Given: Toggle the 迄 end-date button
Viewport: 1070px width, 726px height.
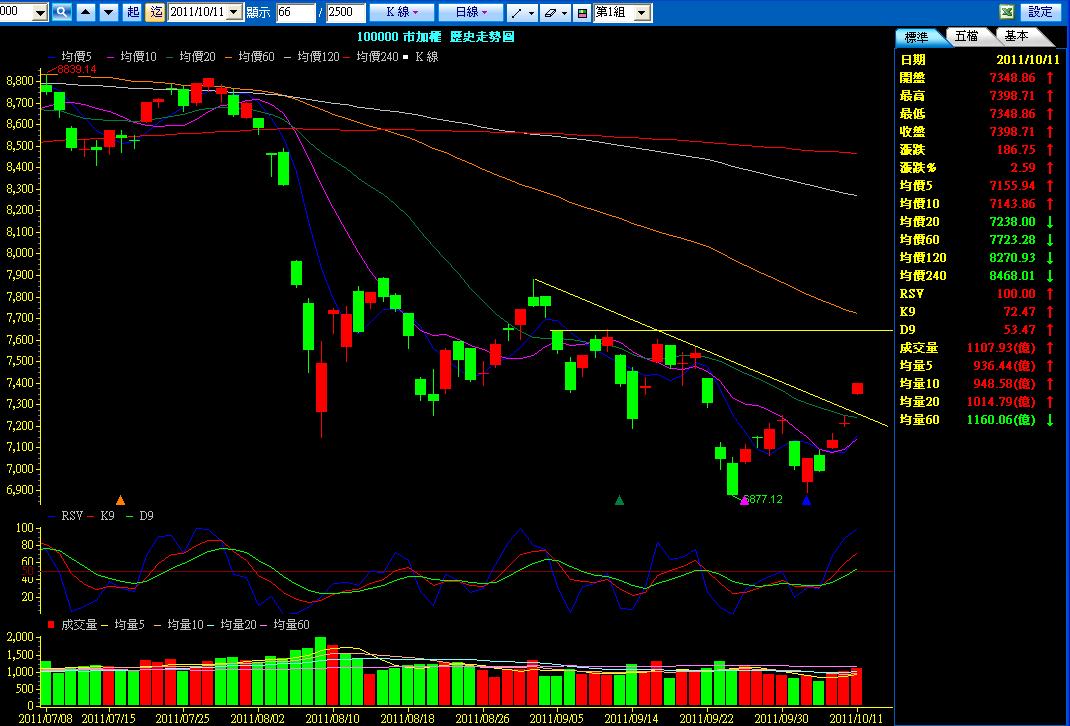Looking at the screenshot, I should (x=155, y=12).
